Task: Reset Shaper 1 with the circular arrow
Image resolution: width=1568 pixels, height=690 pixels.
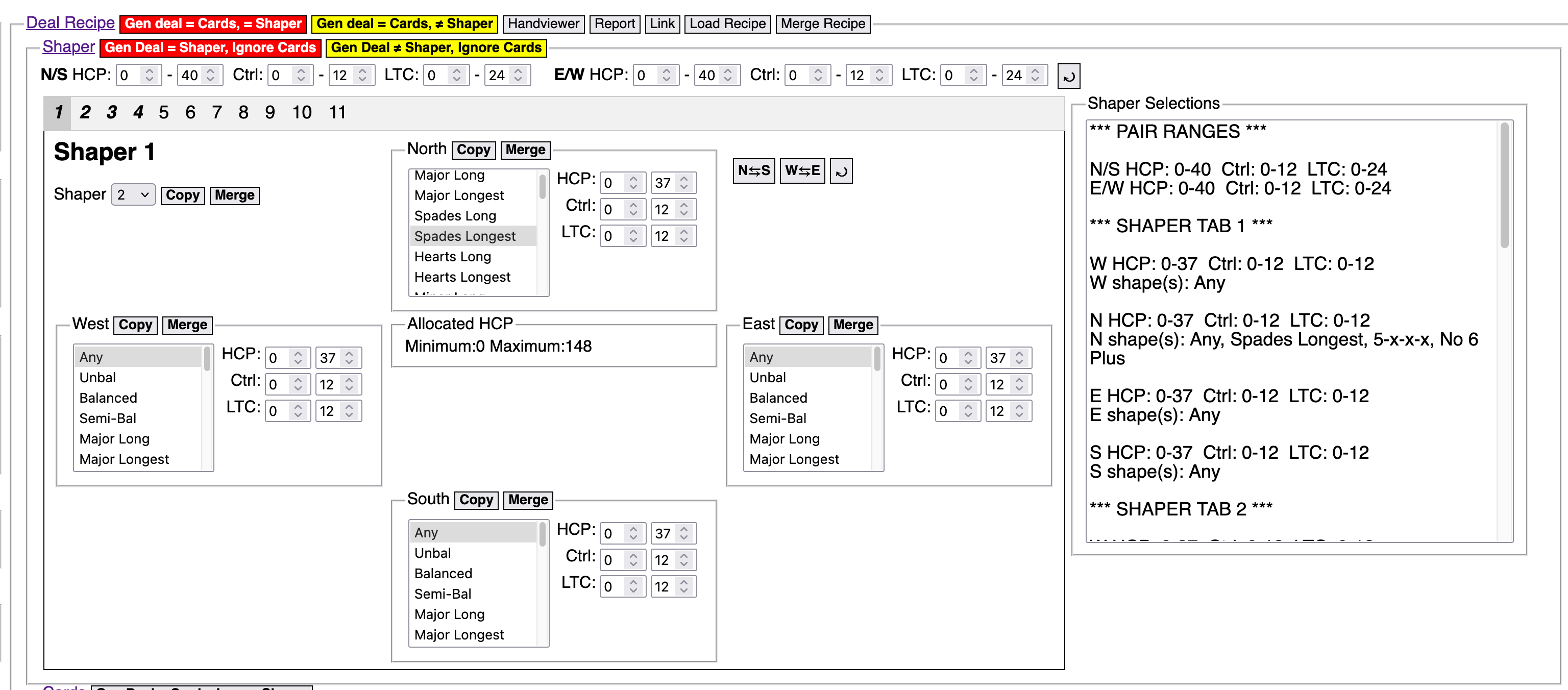Action: tap(841, 171)
